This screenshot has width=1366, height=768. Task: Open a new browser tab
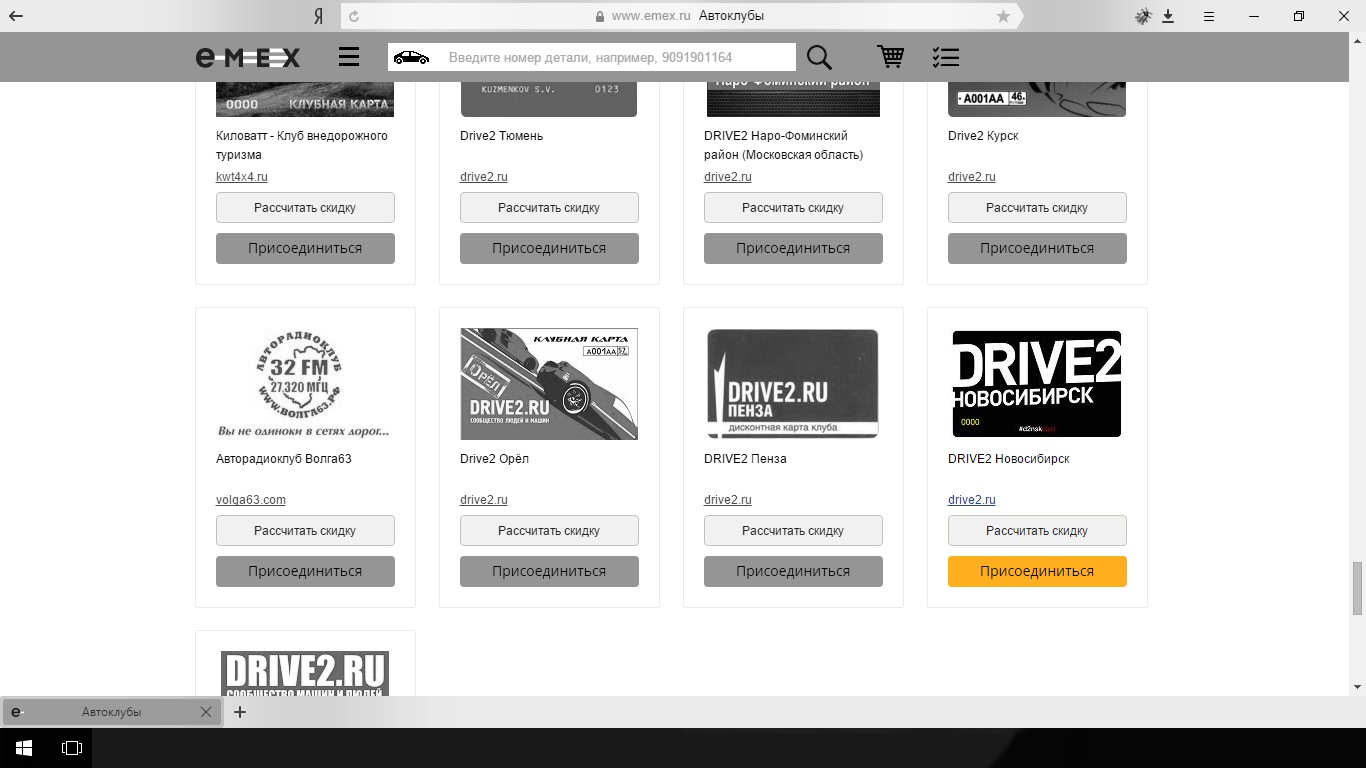(x=240, y=712)
